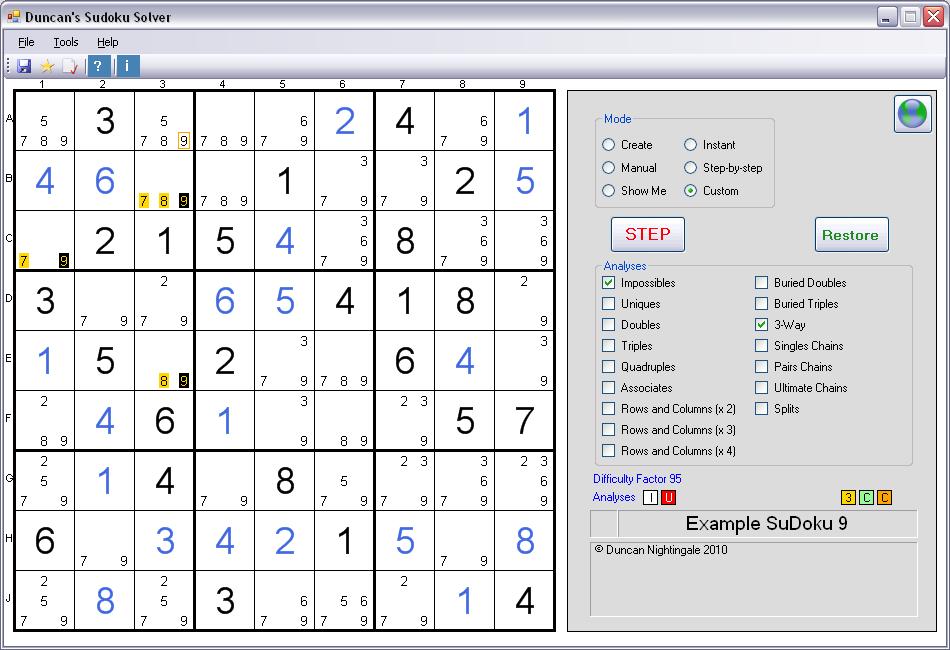Screen dimensions: 950x650
Task: Enable the Triples analysis checkbox
Action: (608, 346)
